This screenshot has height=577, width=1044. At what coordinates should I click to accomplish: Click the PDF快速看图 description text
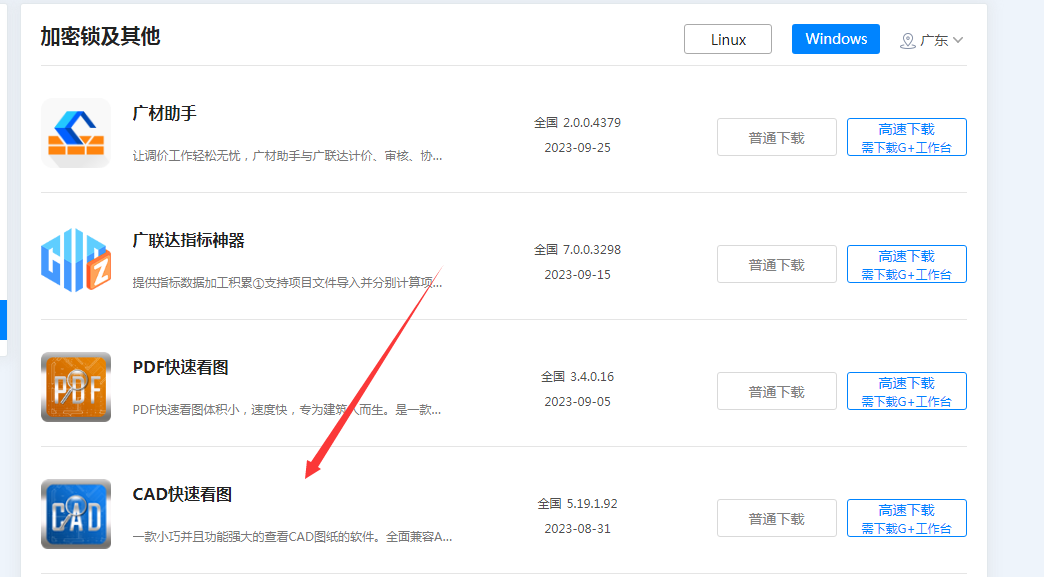(x=286, y=410)
